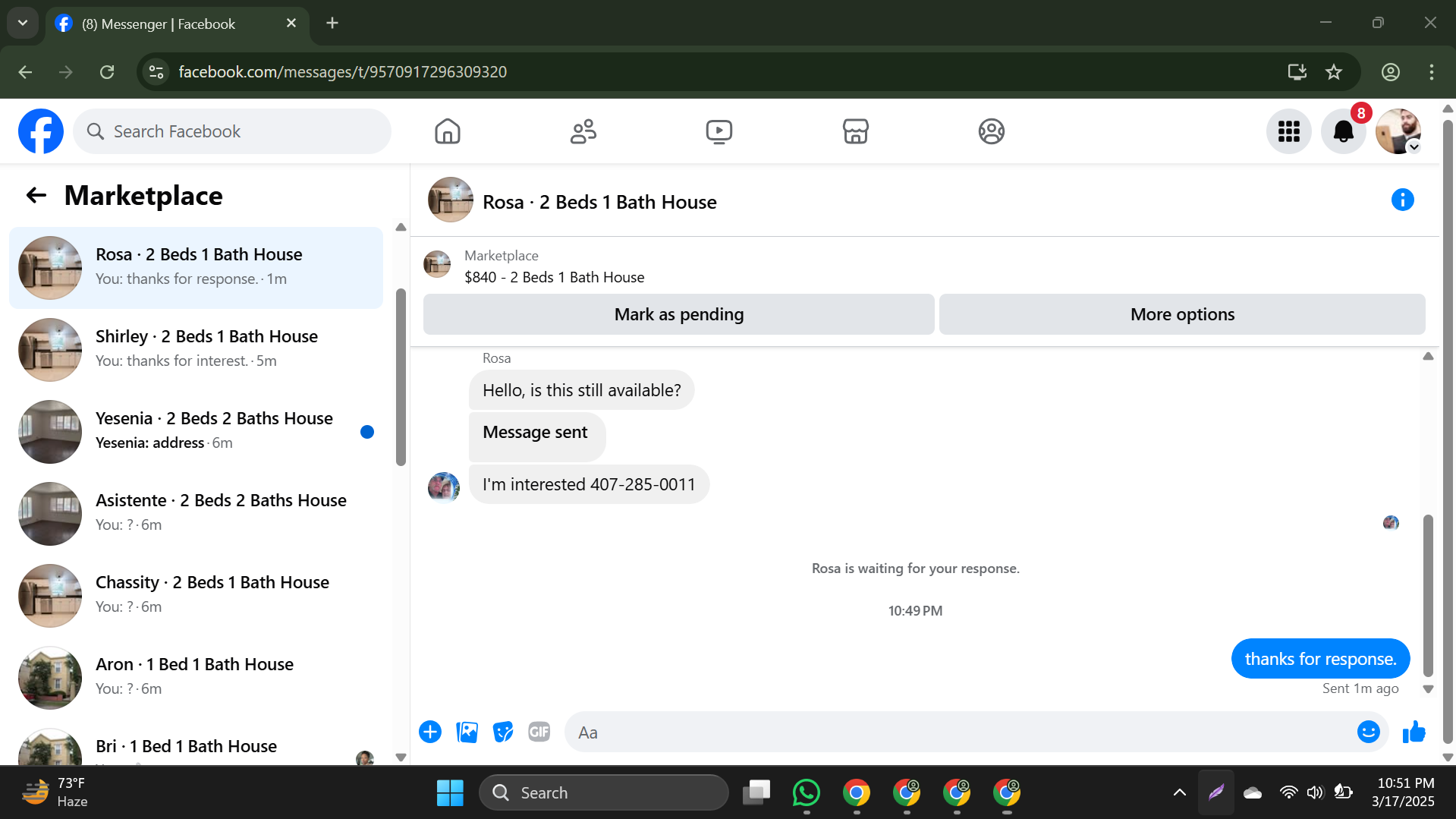The image size is (1456, 819).
Task: Open tab search dropdown arrow
Action: tap(23, 23)
